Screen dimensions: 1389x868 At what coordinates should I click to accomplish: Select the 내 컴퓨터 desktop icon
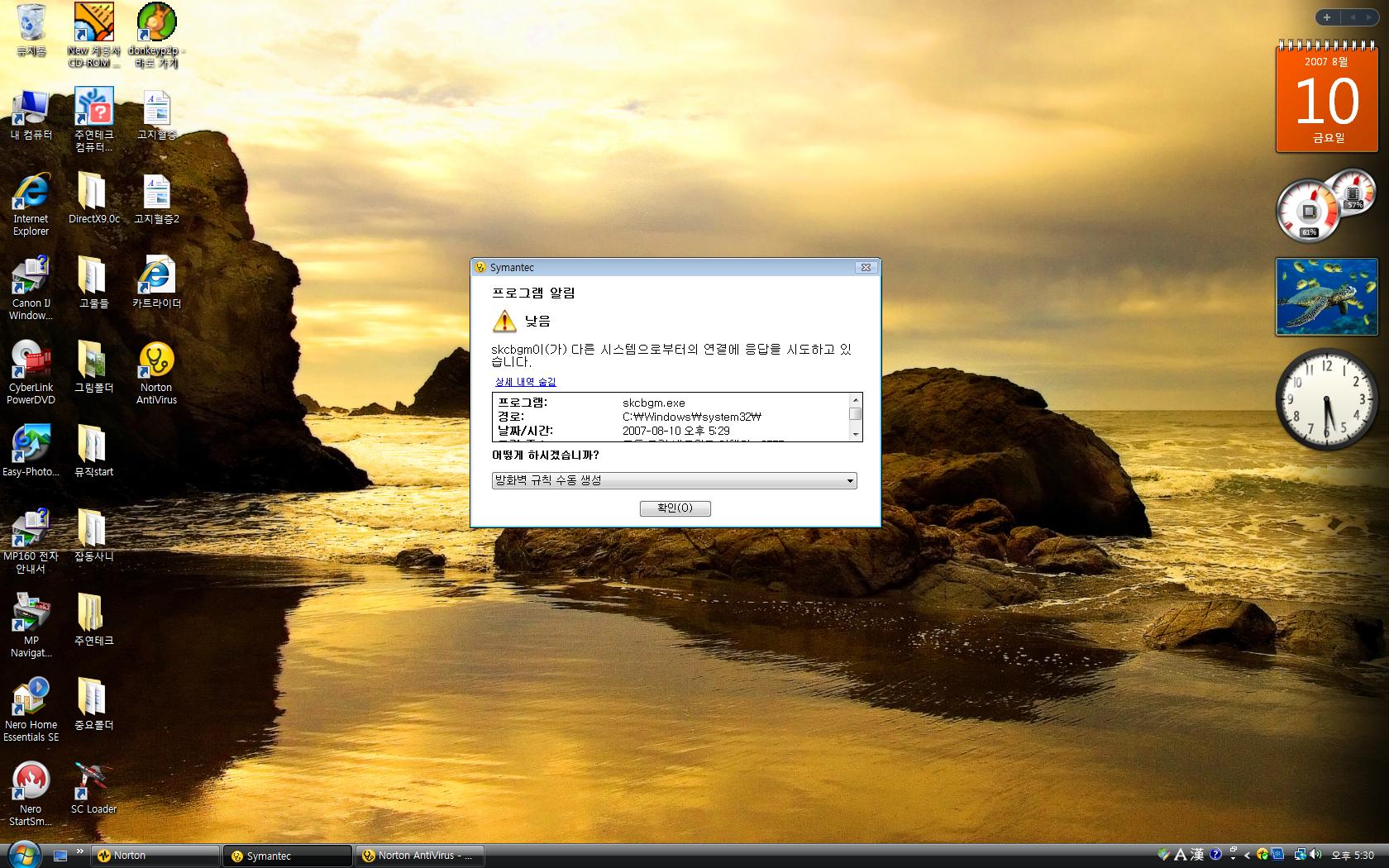pyautogui.click(x=31, y=115)
